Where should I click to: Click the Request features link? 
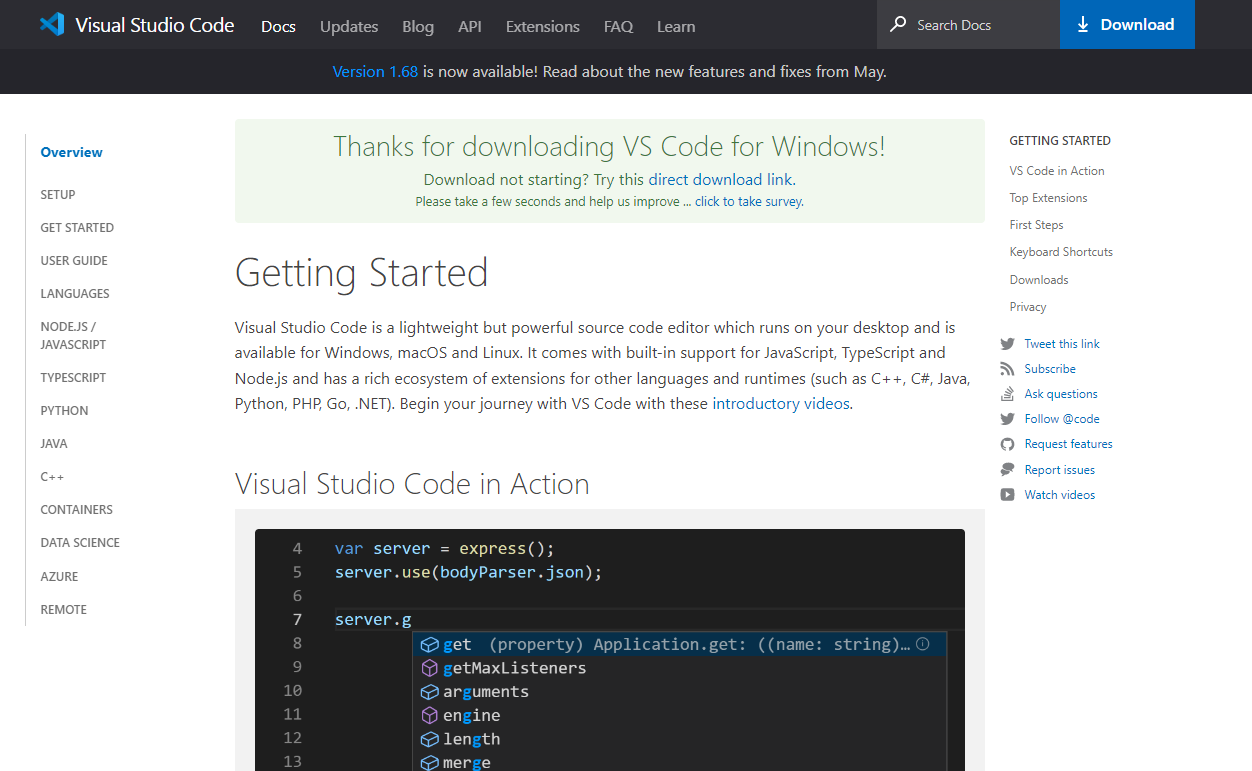tap(1068, 444)
